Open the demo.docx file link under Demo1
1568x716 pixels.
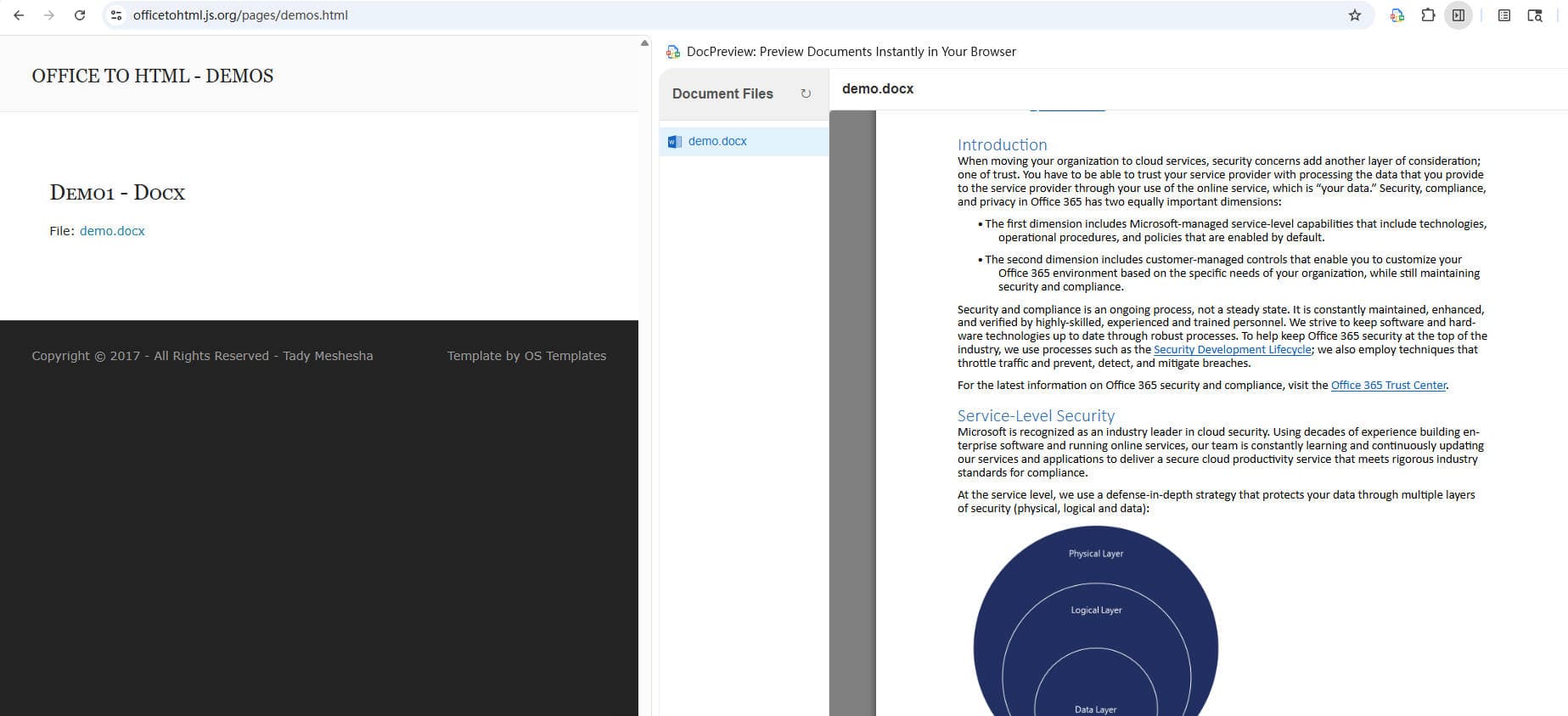[112, 231]
